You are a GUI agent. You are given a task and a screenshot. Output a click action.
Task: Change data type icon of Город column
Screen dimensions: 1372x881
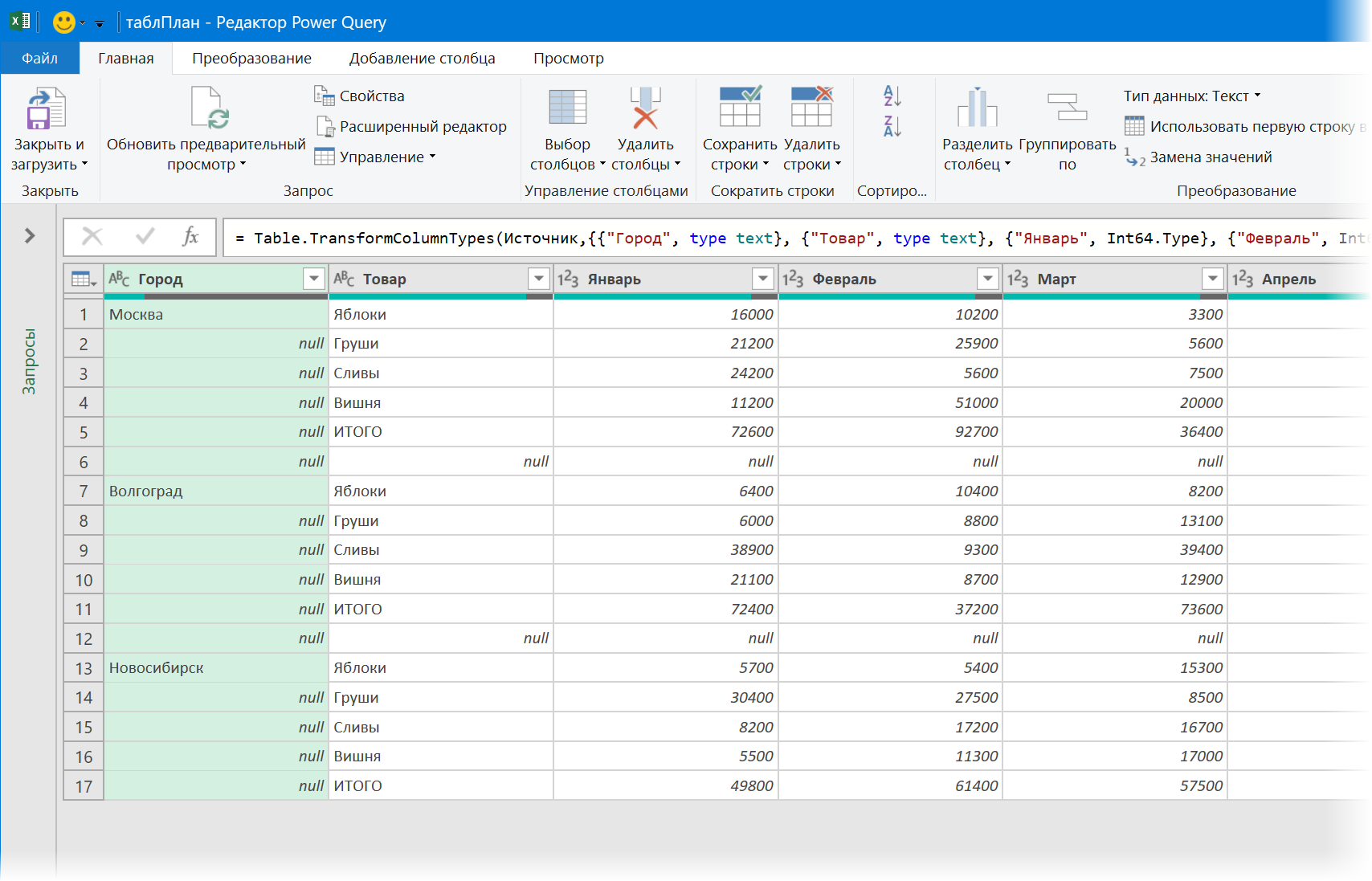pos(119,279)
